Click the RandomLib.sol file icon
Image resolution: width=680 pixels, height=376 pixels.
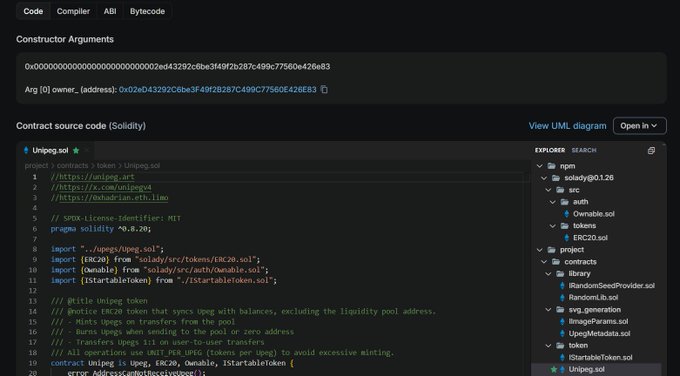562,298
